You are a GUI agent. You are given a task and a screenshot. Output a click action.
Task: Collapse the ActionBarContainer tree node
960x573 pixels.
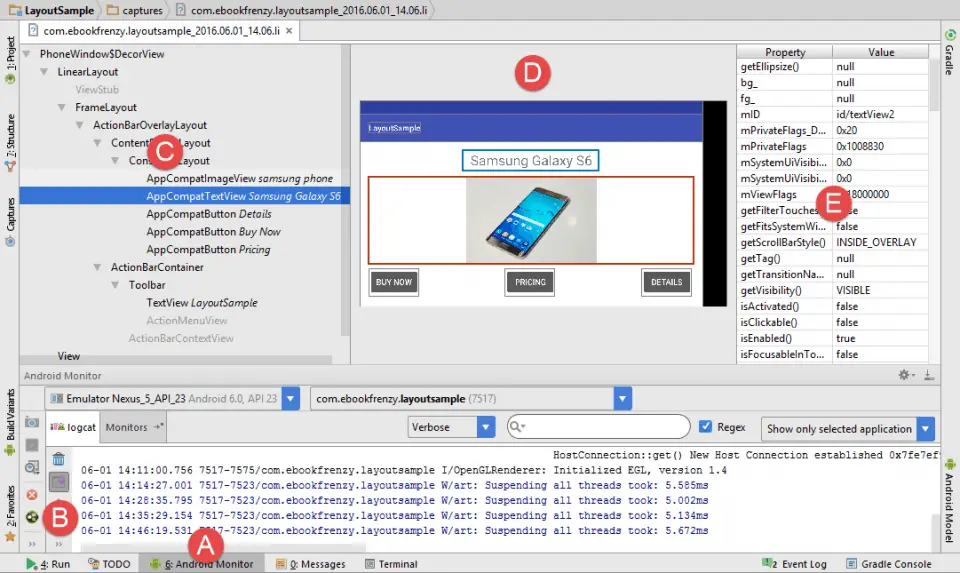(99, 267)
